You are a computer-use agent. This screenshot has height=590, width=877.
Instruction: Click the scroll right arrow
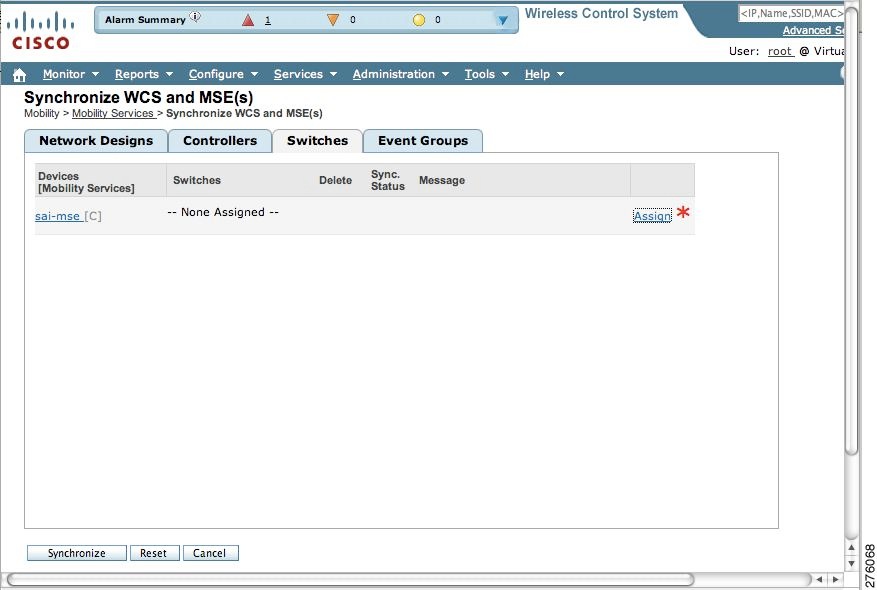pyautogui.click(x=835, y=579)
